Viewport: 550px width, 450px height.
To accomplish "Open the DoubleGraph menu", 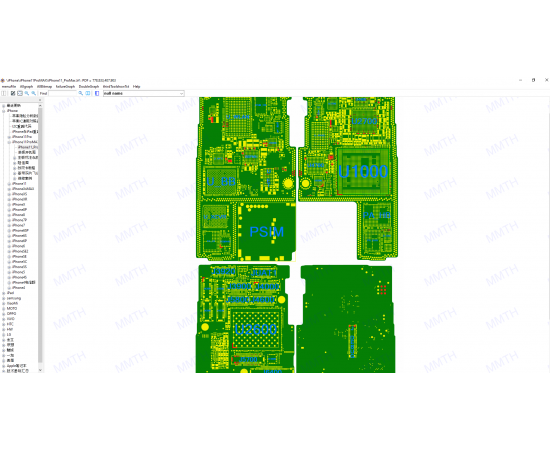I will click(x=89, y=86).
